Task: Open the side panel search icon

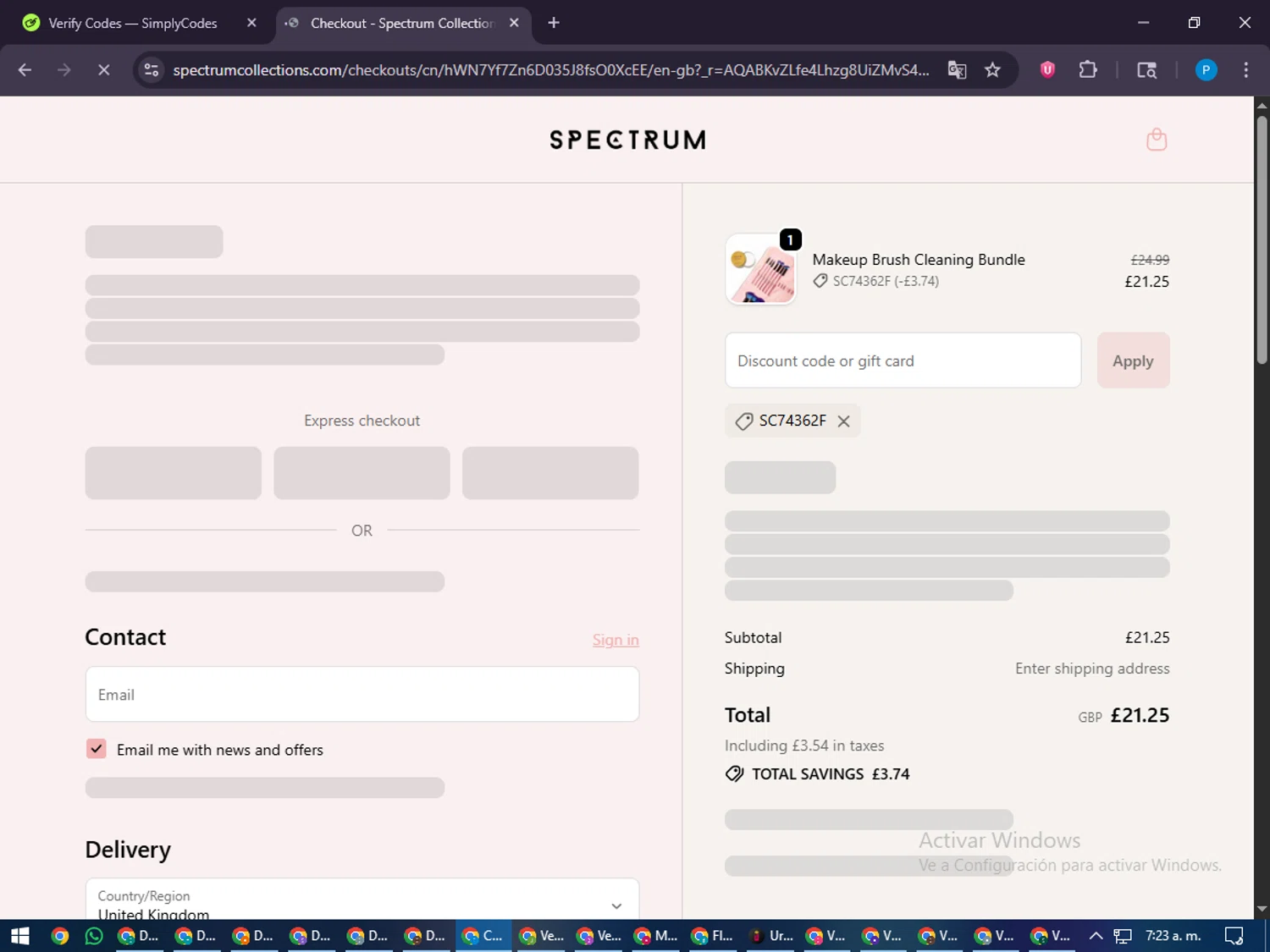Action: [x=1146, y=70]
